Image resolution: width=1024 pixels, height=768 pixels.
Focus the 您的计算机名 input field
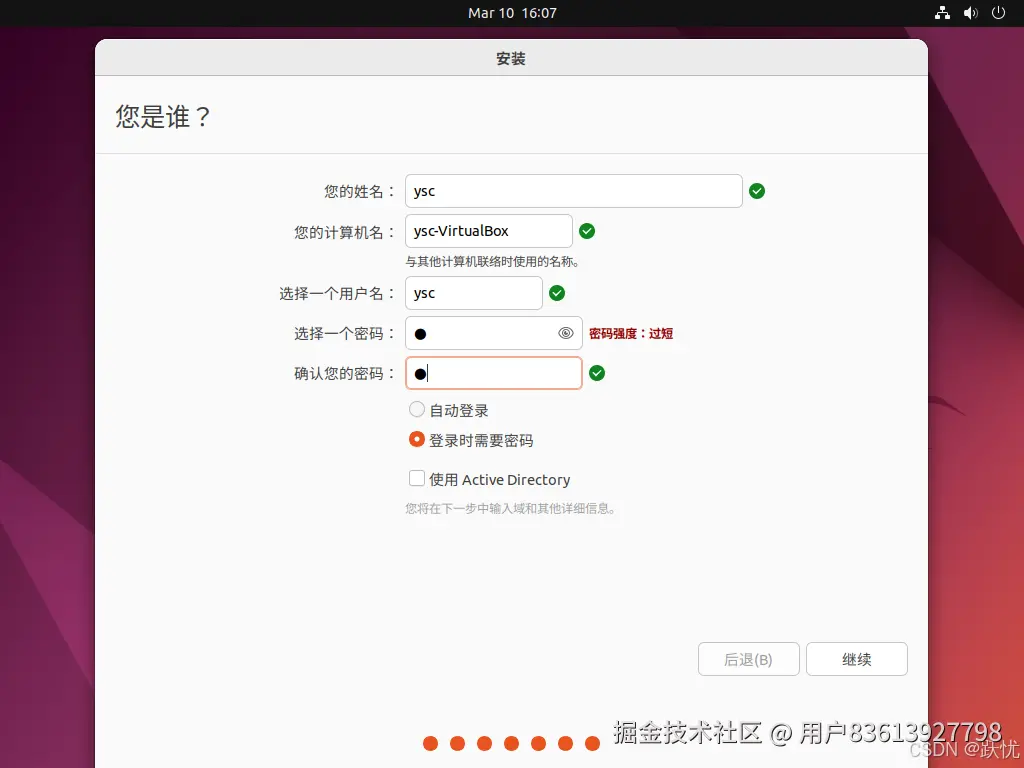pyautogui.click(x=488, y=231)
